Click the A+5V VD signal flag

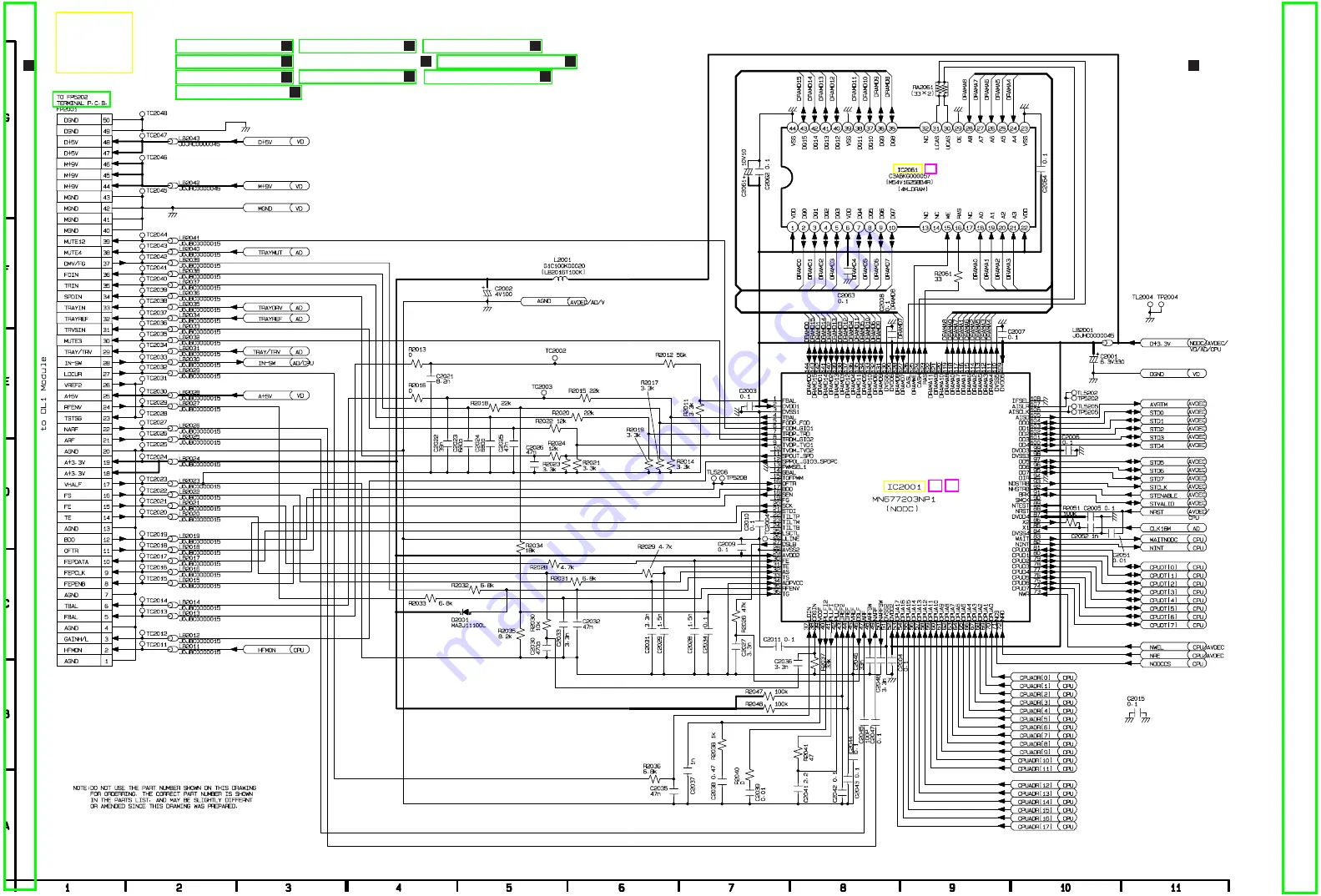277,396
